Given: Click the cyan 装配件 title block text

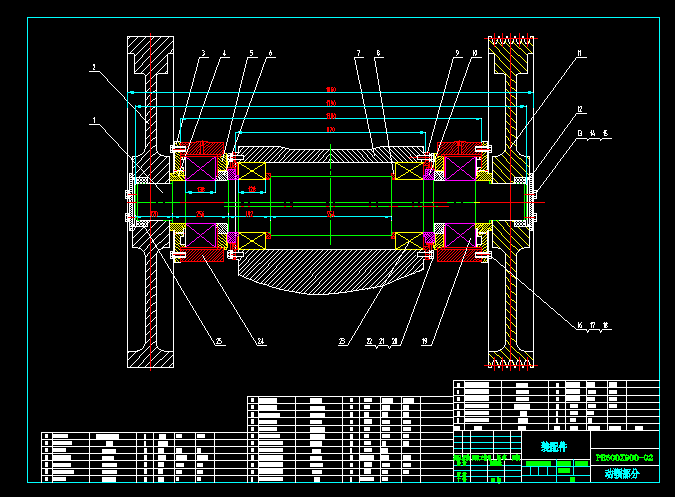Looking at the screenshot, I should click(554, 447).
